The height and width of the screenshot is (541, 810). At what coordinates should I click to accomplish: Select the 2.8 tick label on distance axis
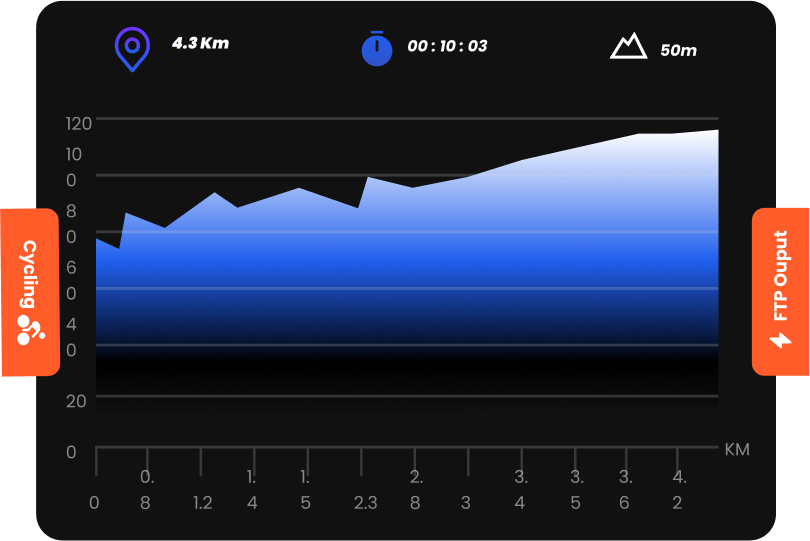point(416,489)
